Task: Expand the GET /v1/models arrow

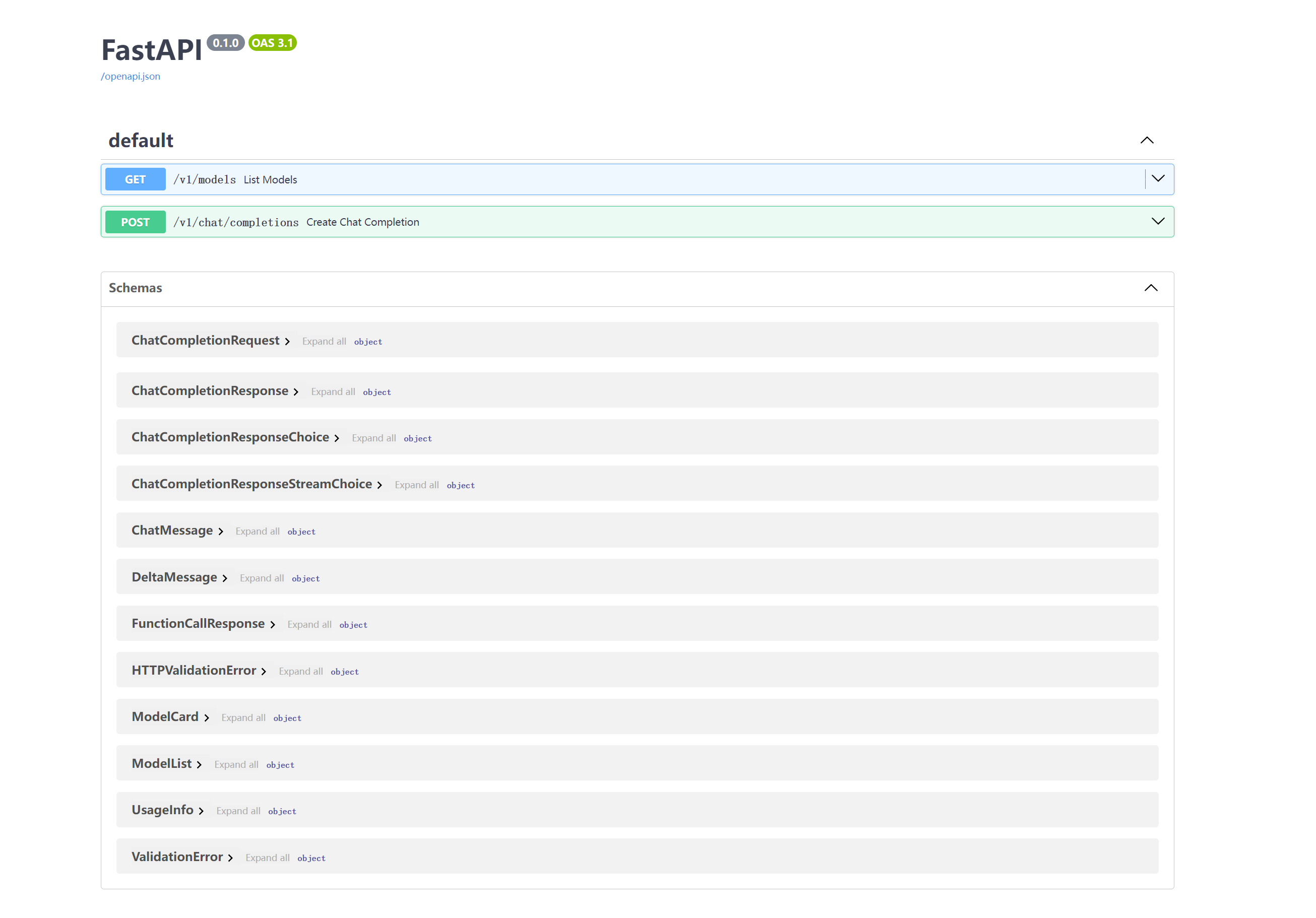Action: [1158, 179]
